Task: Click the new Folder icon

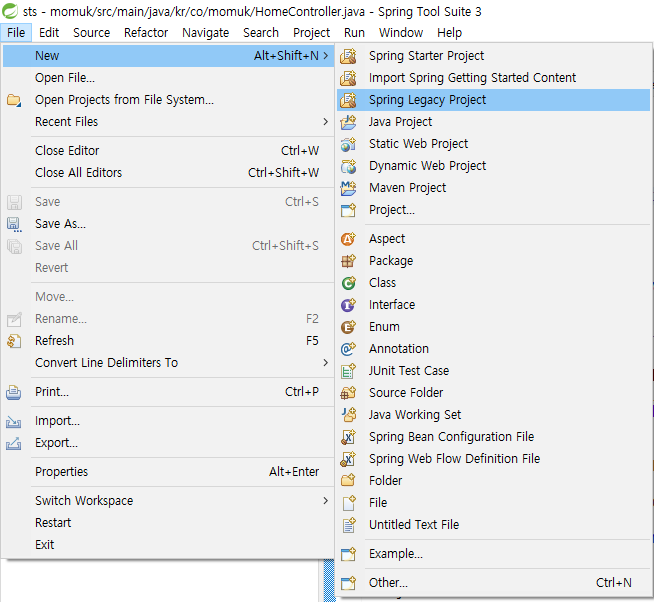Action: pyautogui.click(x=348, y=481)
